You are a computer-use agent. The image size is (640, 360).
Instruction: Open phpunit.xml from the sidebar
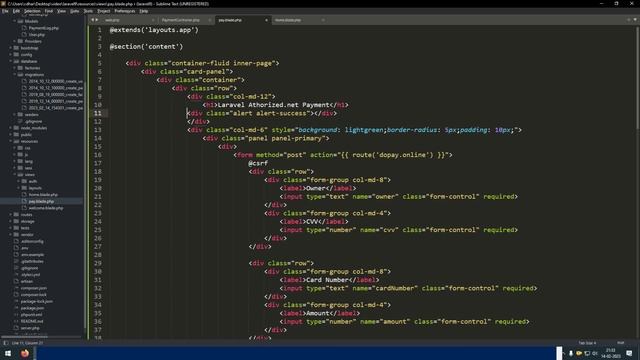tap(31, 315)
